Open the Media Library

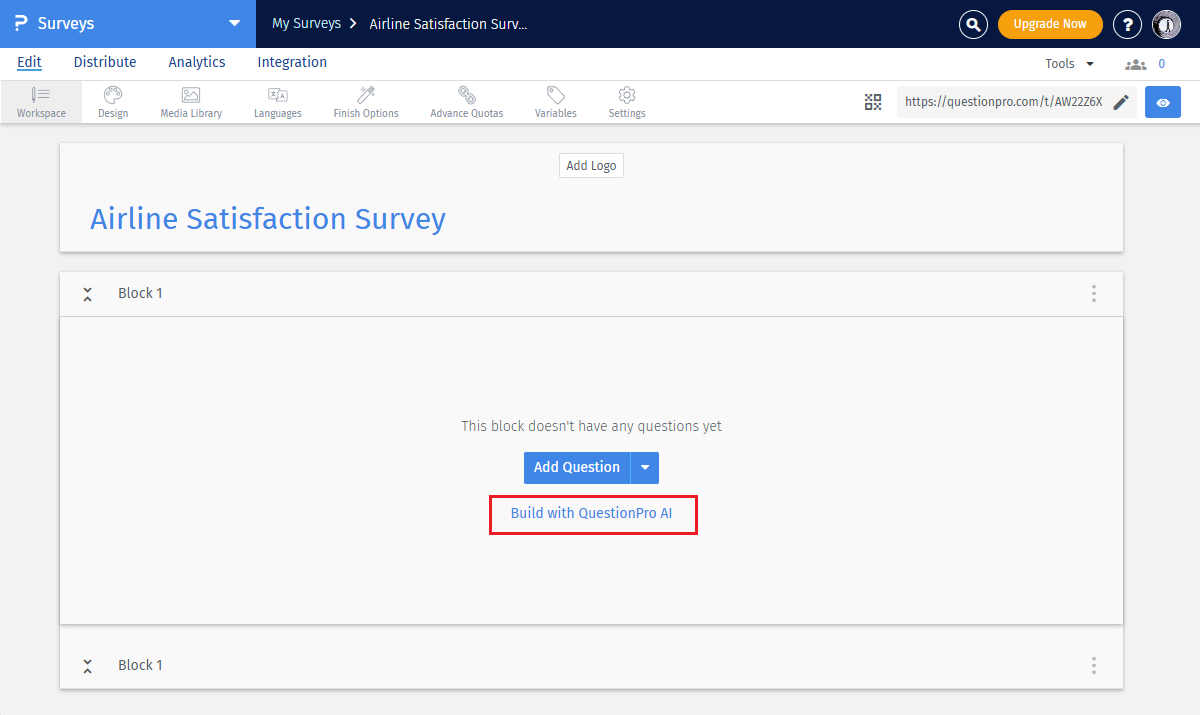191,101
